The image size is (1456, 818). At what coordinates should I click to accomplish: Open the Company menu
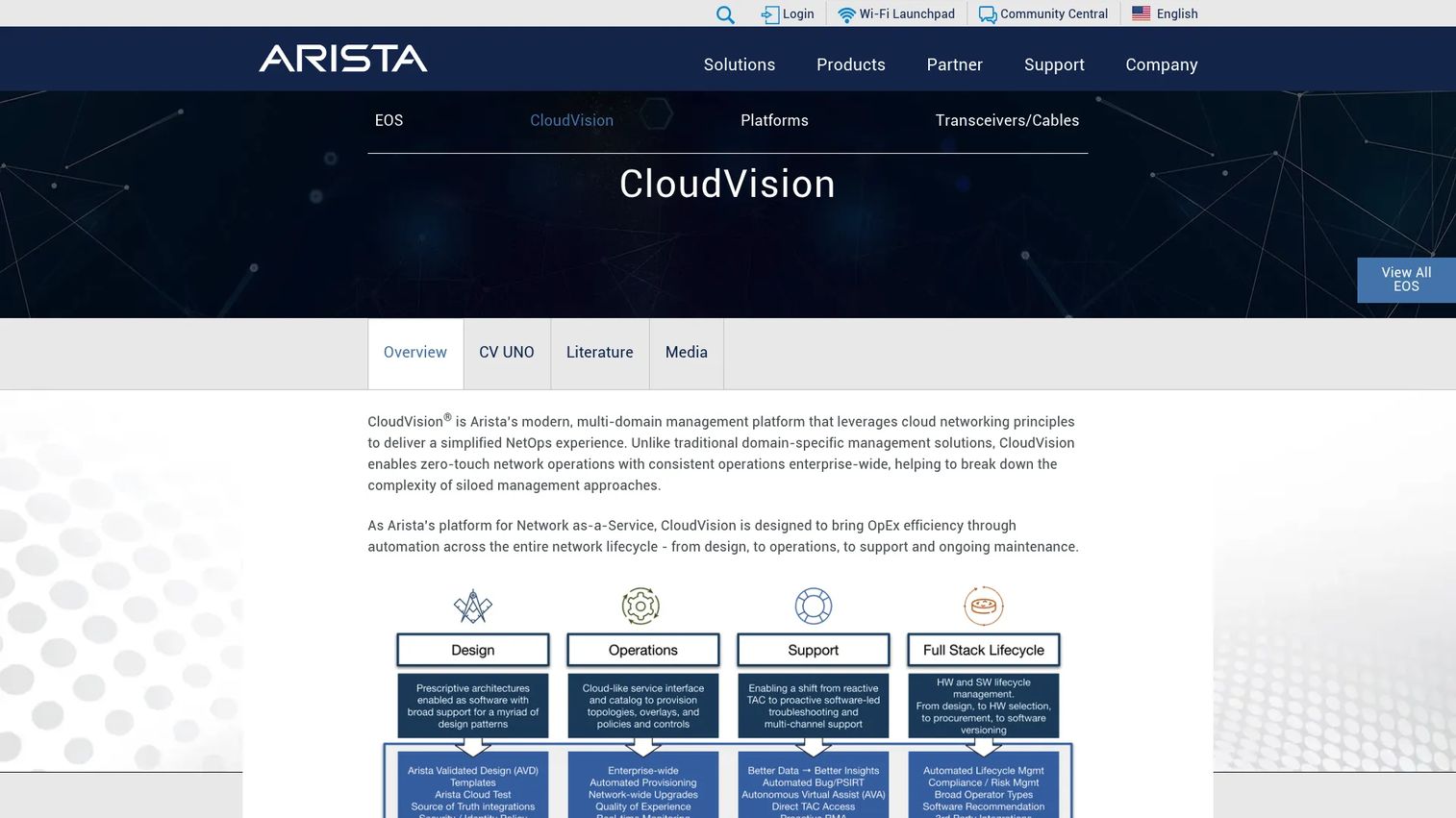(1162, 64)
